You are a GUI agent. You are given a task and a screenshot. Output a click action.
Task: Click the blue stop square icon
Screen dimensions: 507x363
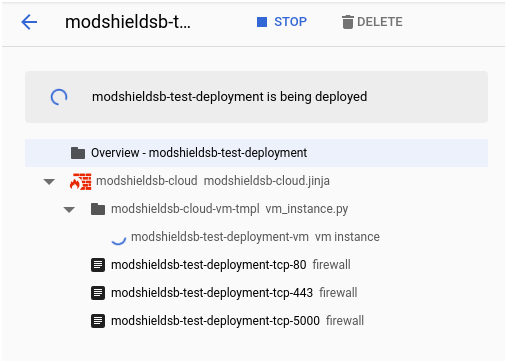tap(262, 22)
